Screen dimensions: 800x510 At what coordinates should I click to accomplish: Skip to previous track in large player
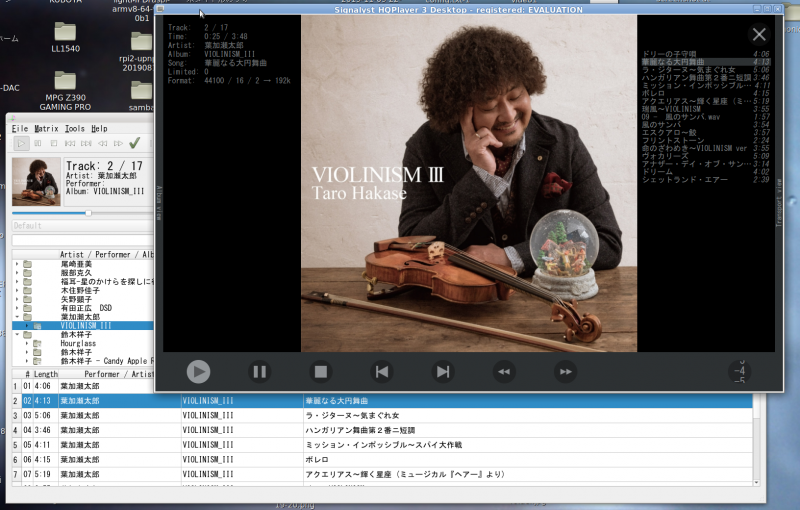click(381, 372)
